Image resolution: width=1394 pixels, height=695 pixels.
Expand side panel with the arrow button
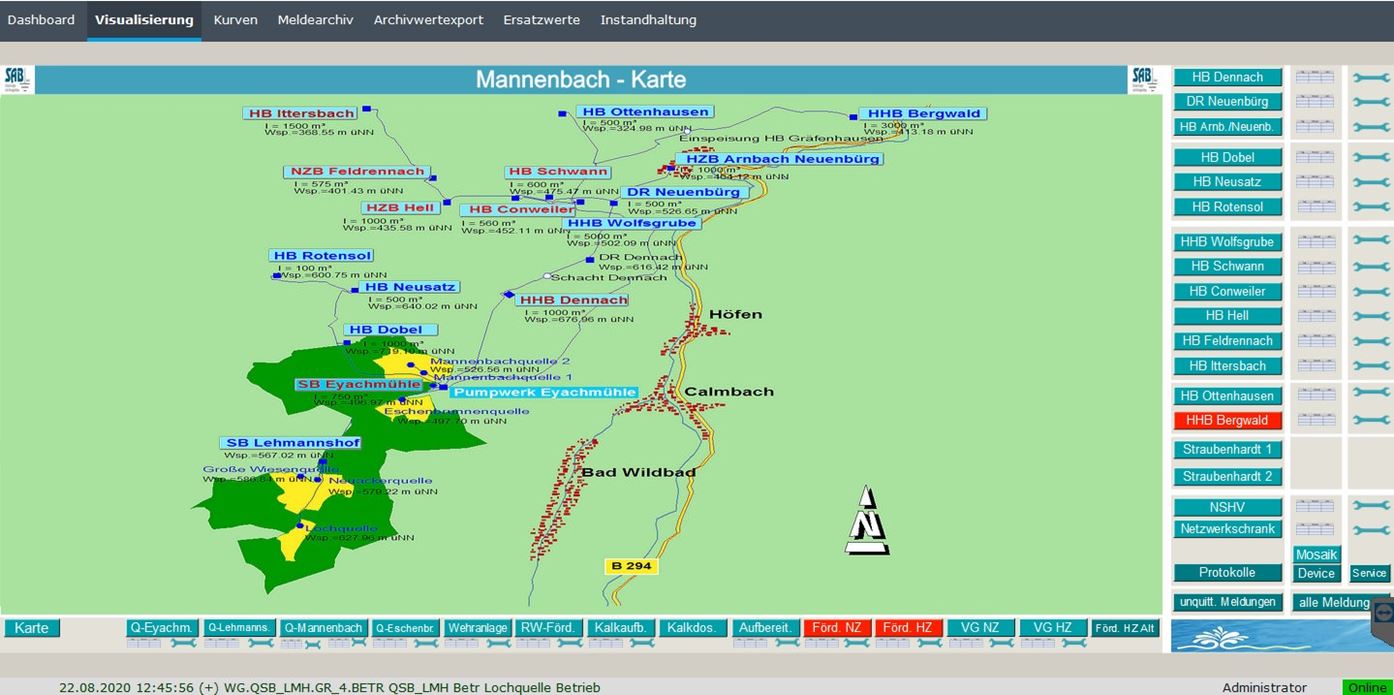(1383, 612)
